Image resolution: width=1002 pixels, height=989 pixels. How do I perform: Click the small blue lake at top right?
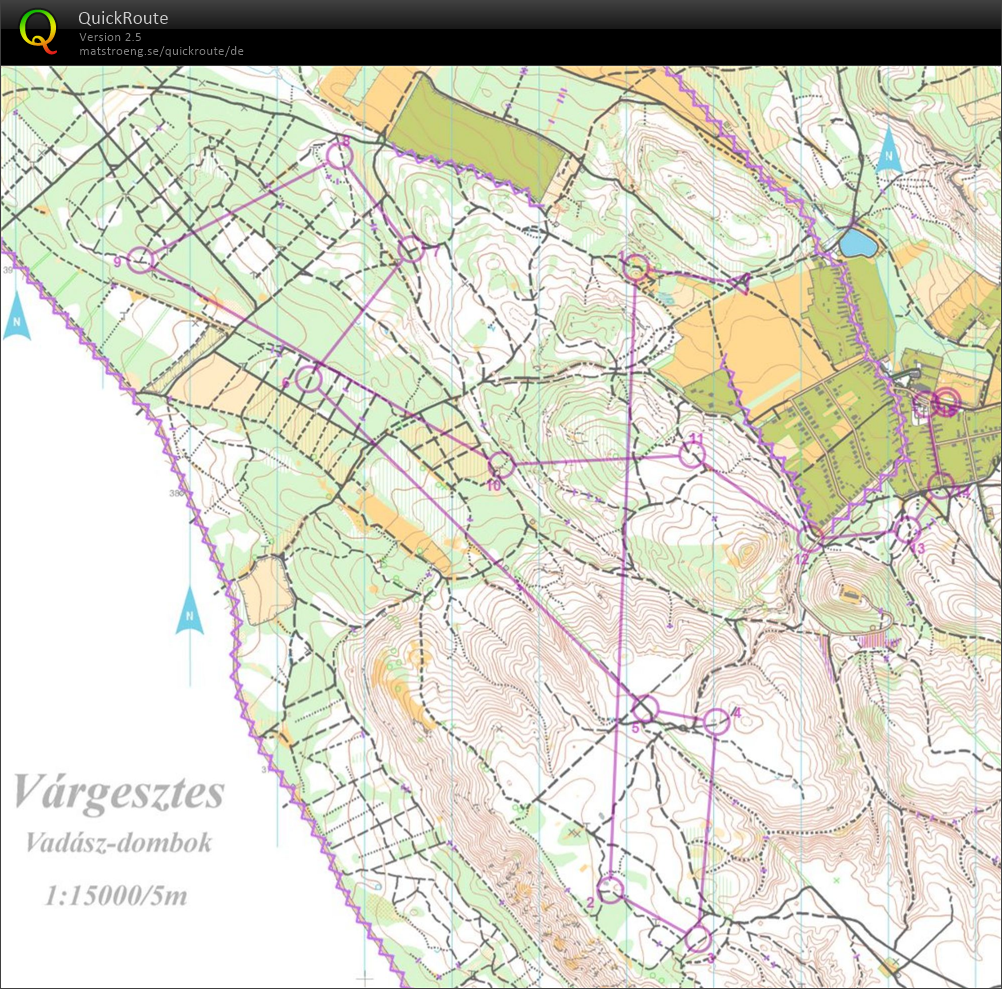pos(861,243)
